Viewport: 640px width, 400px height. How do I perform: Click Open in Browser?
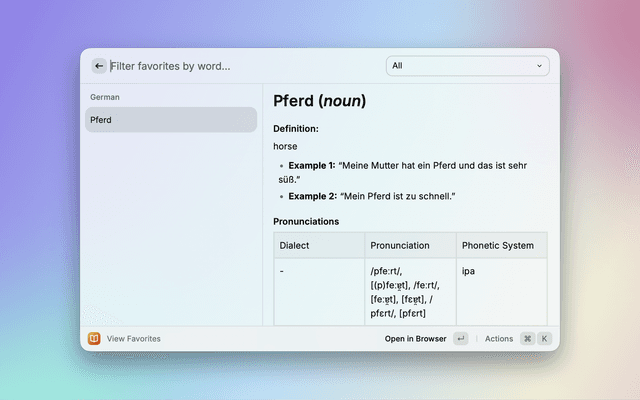pos(415,339)
